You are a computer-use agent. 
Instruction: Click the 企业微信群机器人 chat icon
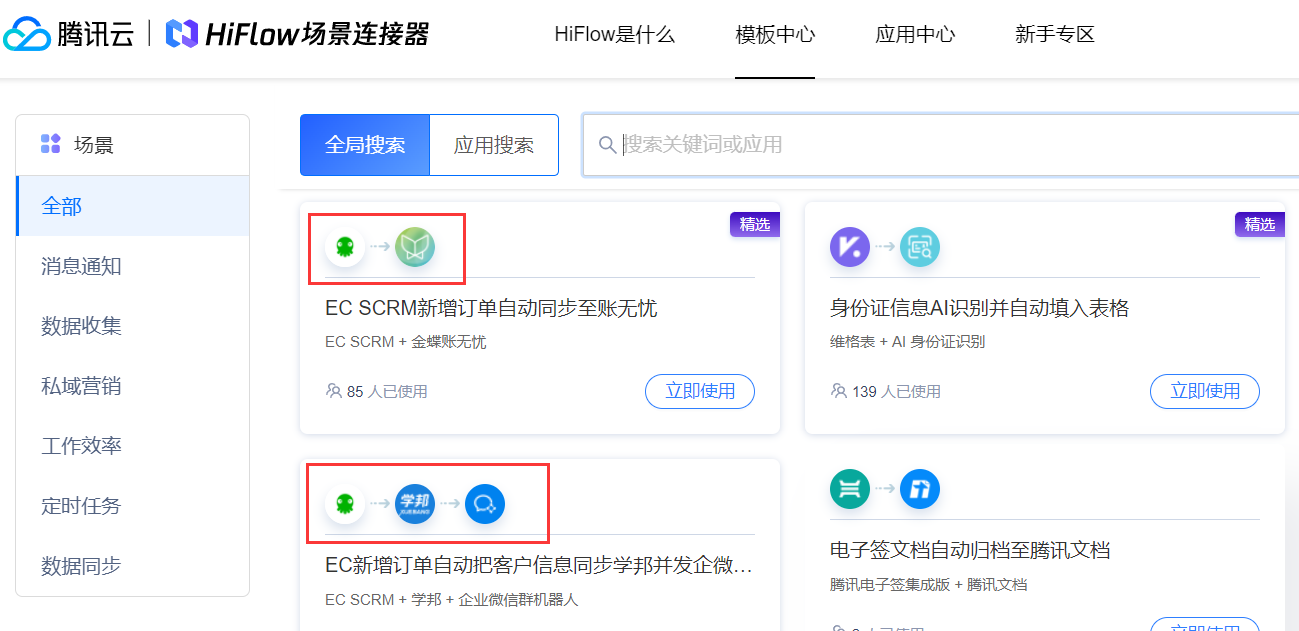coord(484,504)
